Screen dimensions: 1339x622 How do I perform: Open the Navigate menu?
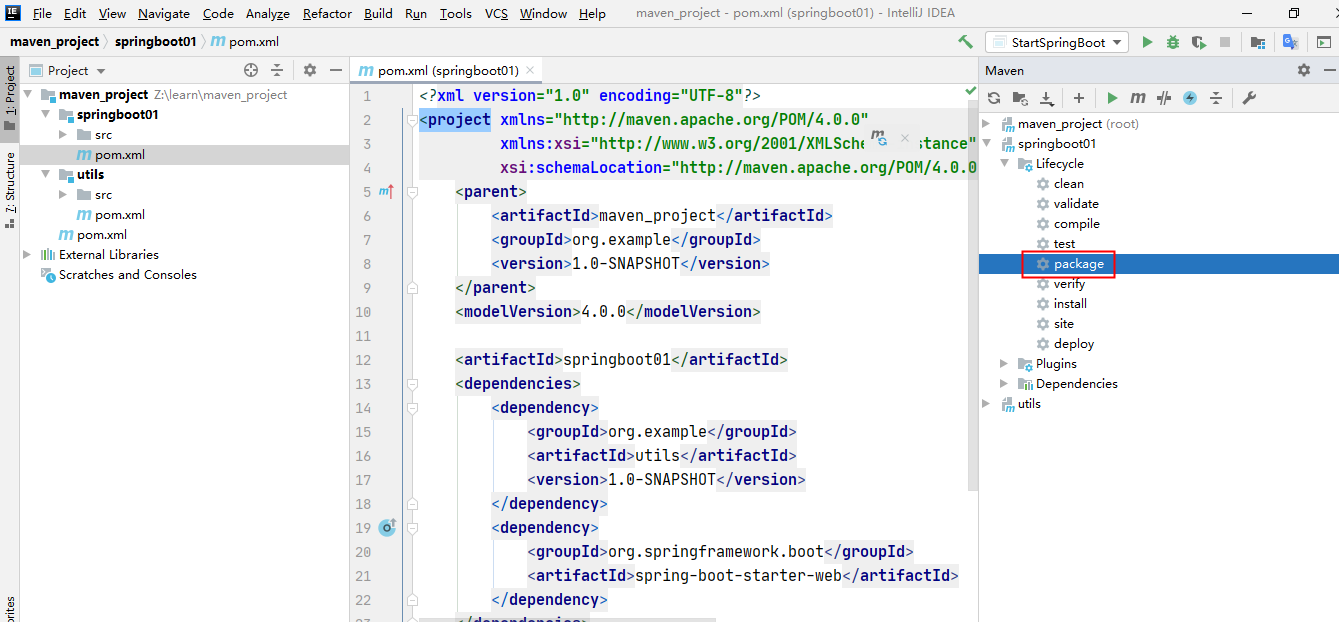[x=164, y=13]
